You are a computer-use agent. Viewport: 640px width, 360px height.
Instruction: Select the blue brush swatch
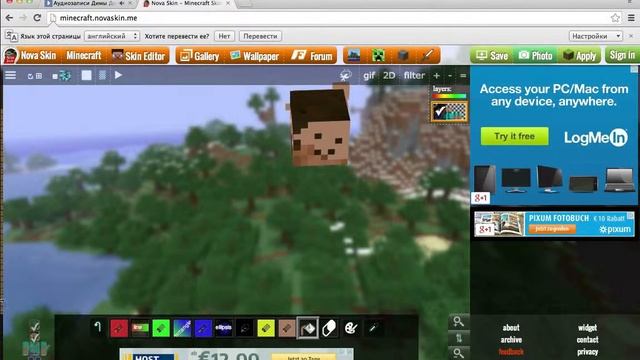tap(203, 328)
